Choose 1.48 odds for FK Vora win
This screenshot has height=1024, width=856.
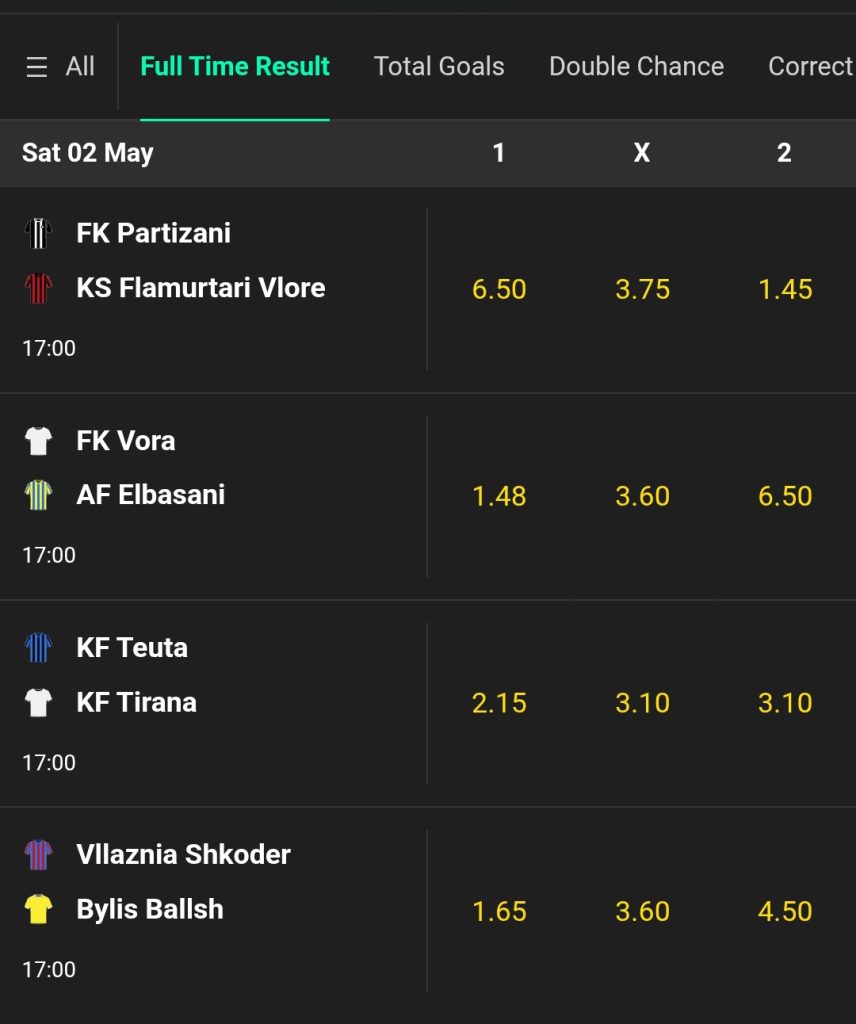(499, 496)
